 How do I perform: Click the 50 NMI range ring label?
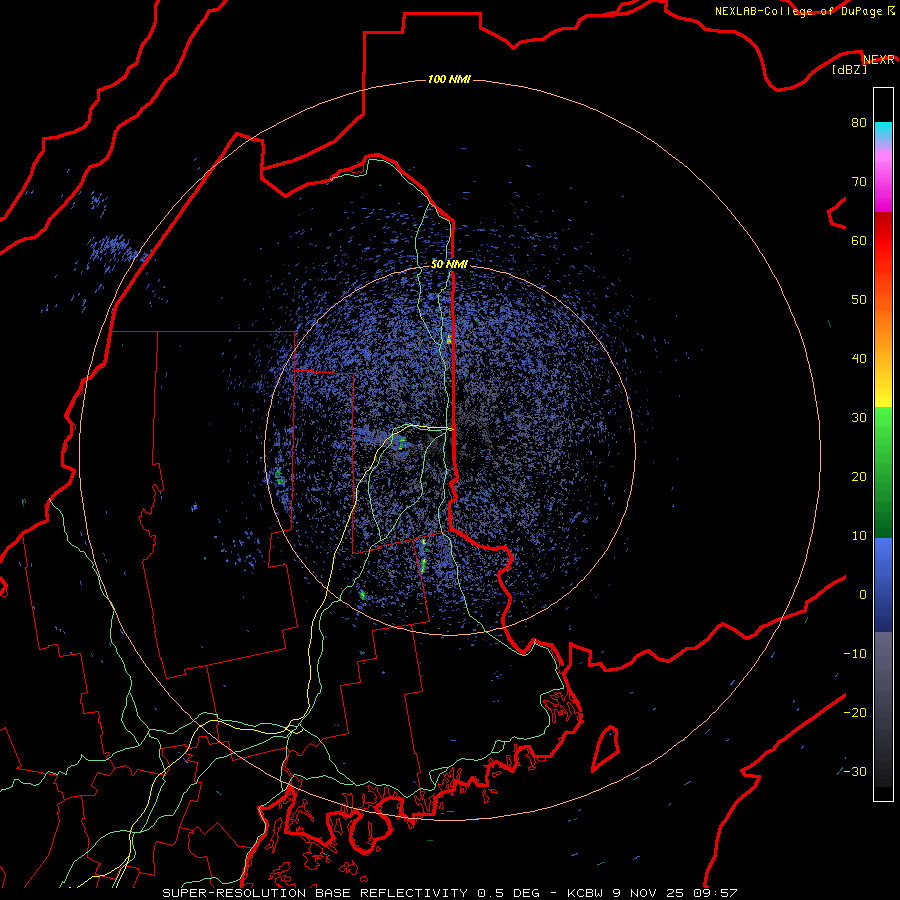[x=449, y=264]
